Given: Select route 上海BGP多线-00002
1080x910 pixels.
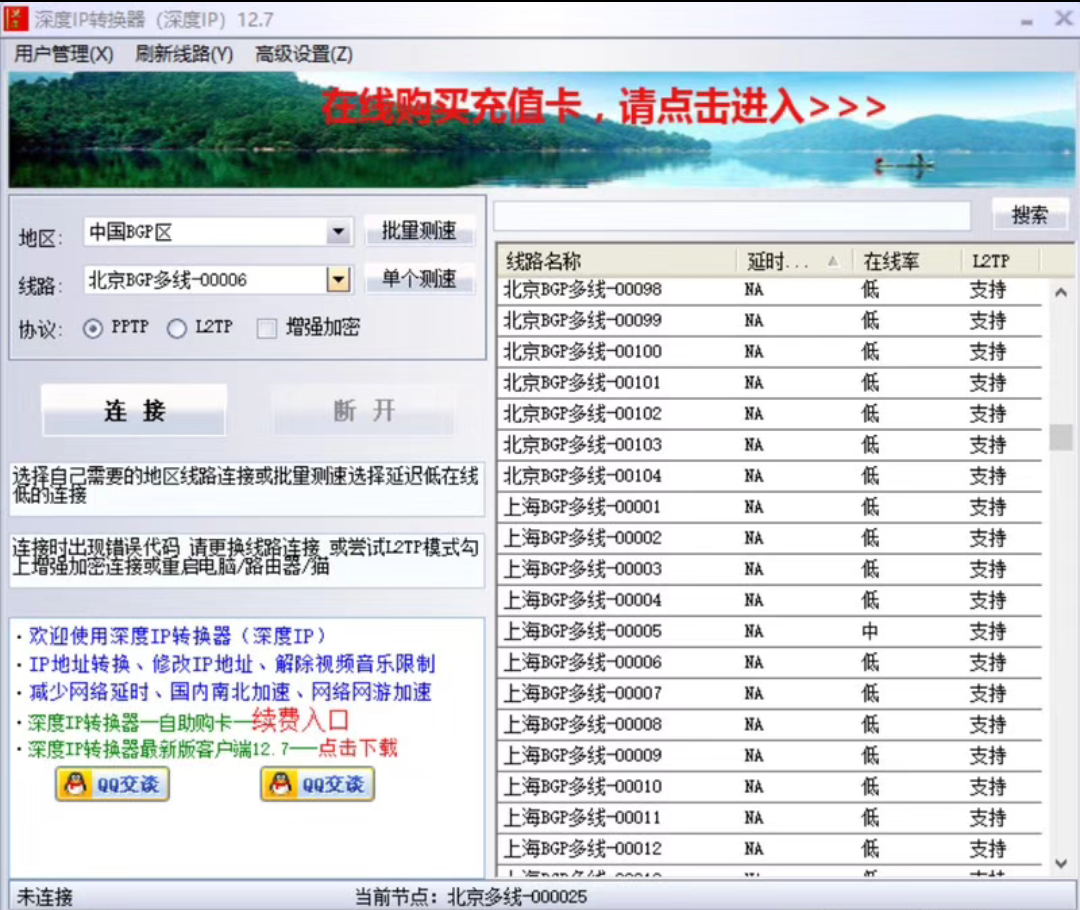Looking at the screenshot, I should (x=769, y=537).
